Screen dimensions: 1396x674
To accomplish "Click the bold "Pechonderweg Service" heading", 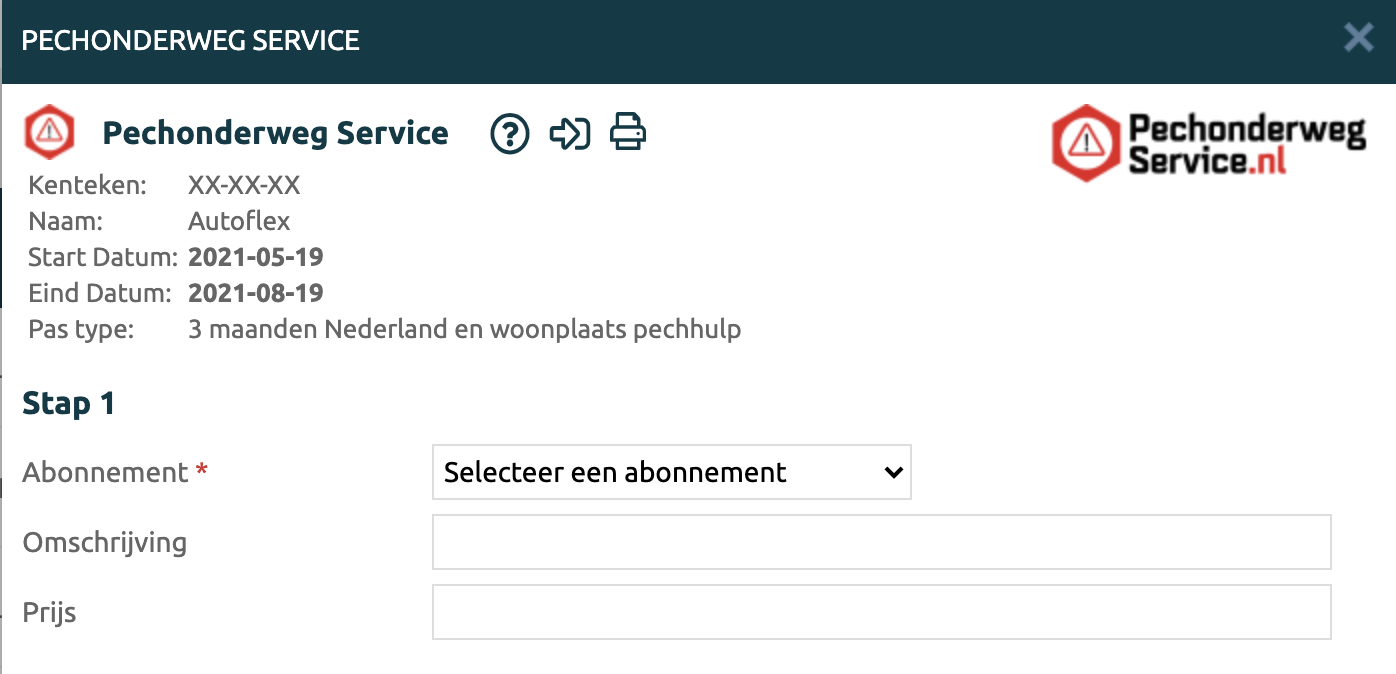I will [x=275, y=133].
